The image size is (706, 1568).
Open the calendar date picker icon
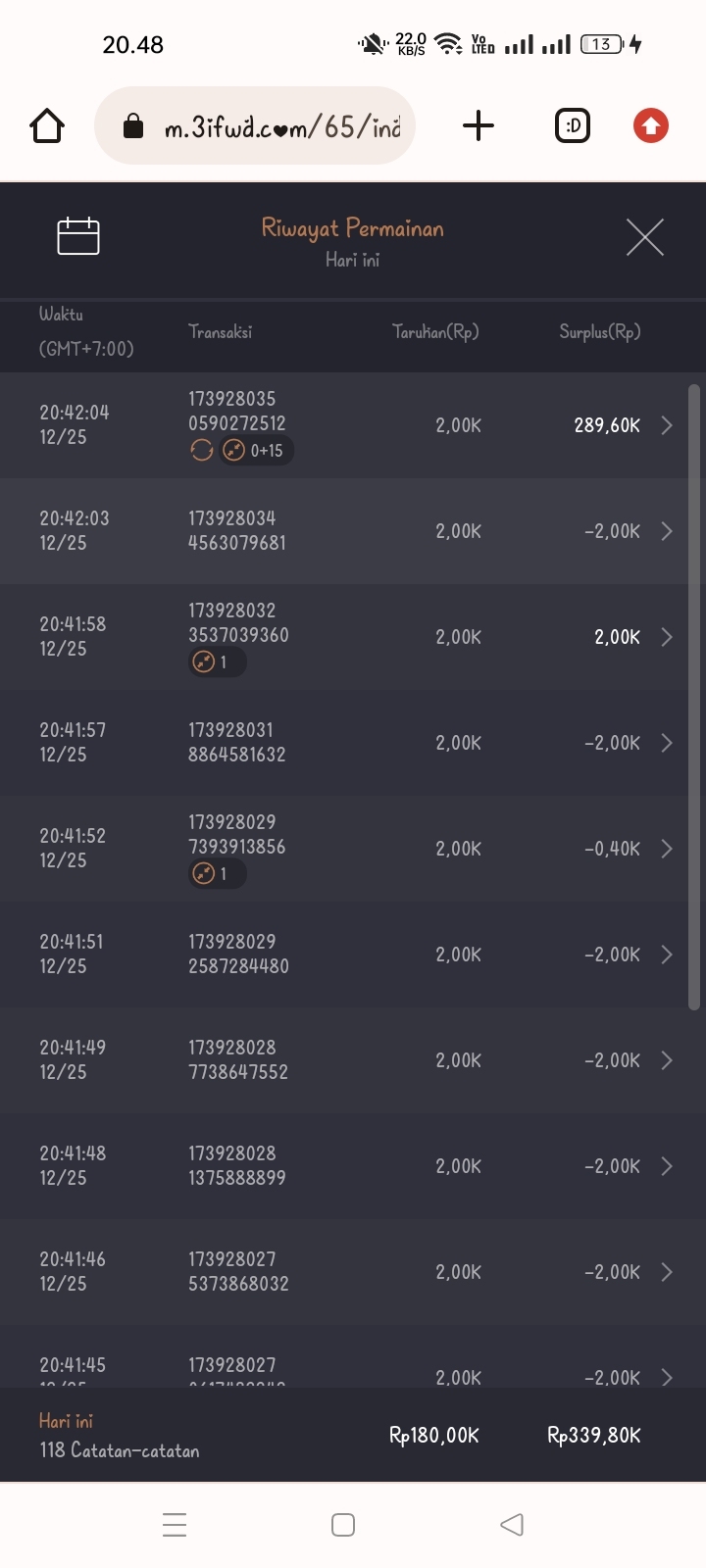tap(78, 236)
